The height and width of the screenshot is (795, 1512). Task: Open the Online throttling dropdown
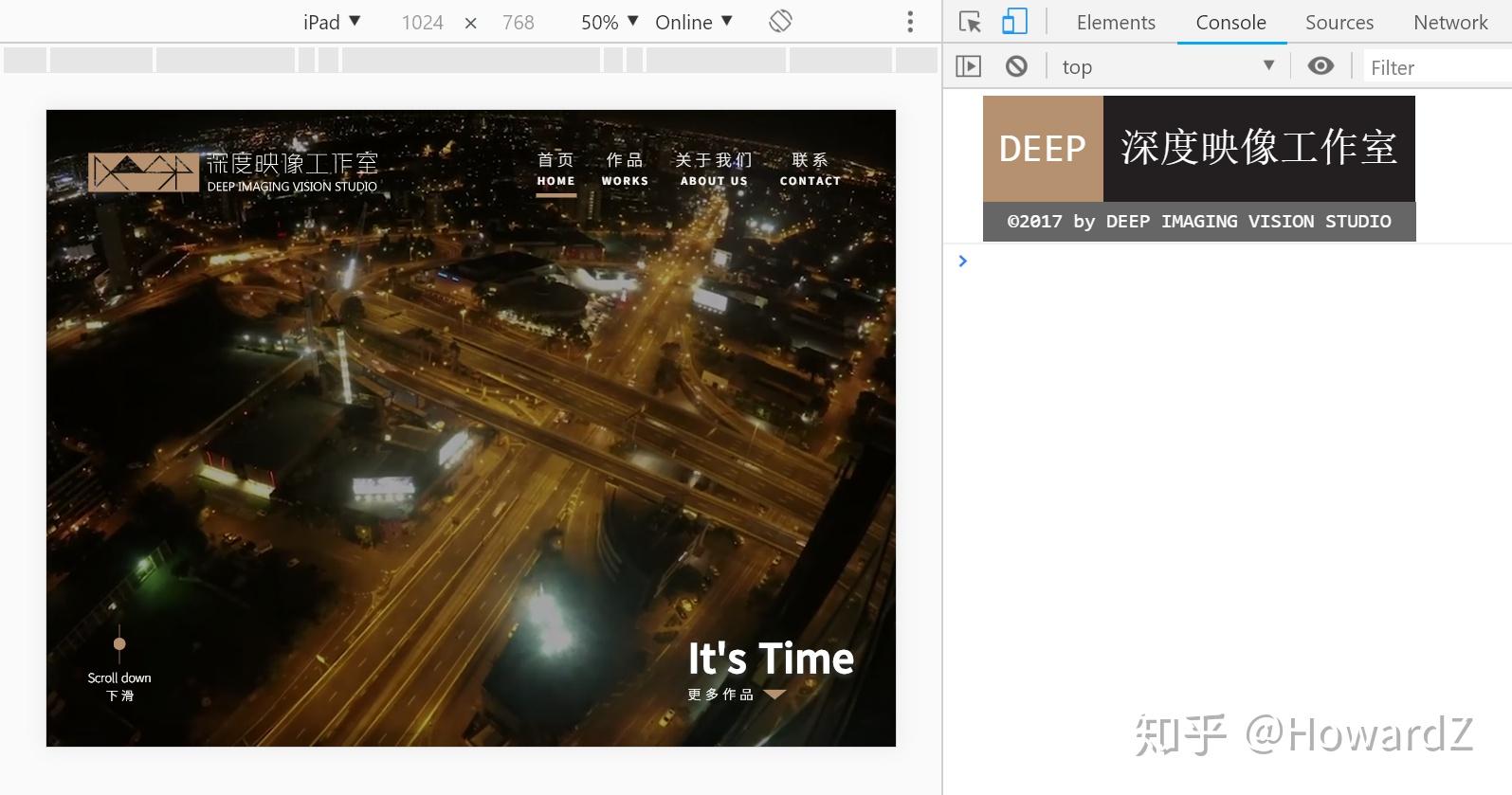coord(694,22)
